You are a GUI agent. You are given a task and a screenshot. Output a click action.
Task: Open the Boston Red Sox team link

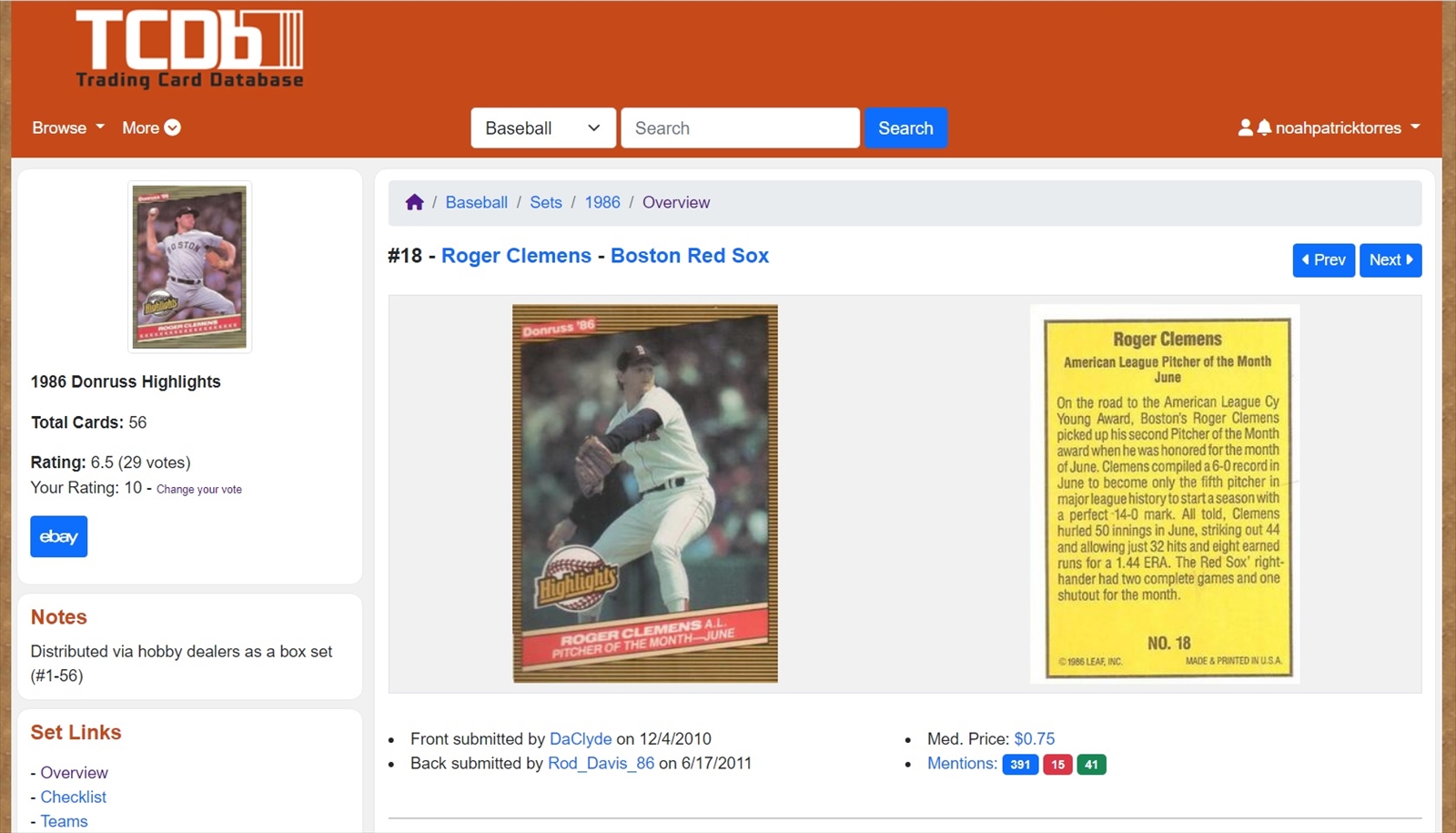click(x=690, y=256)
